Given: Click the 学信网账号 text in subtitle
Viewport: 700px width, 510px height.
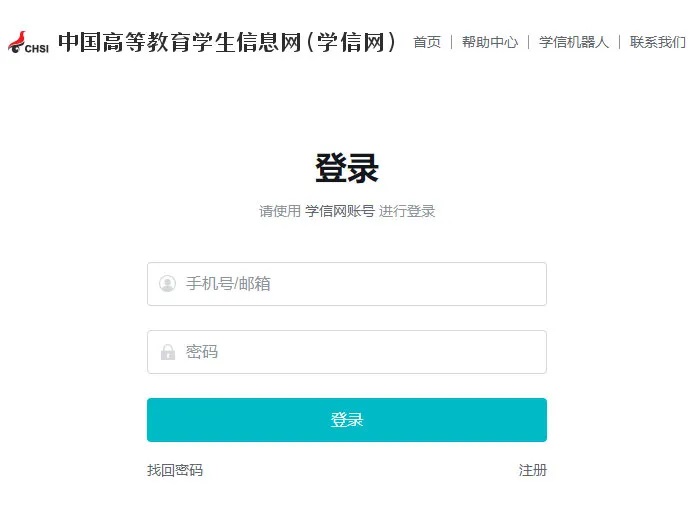Looking at the screenshot, I should 340,211.
